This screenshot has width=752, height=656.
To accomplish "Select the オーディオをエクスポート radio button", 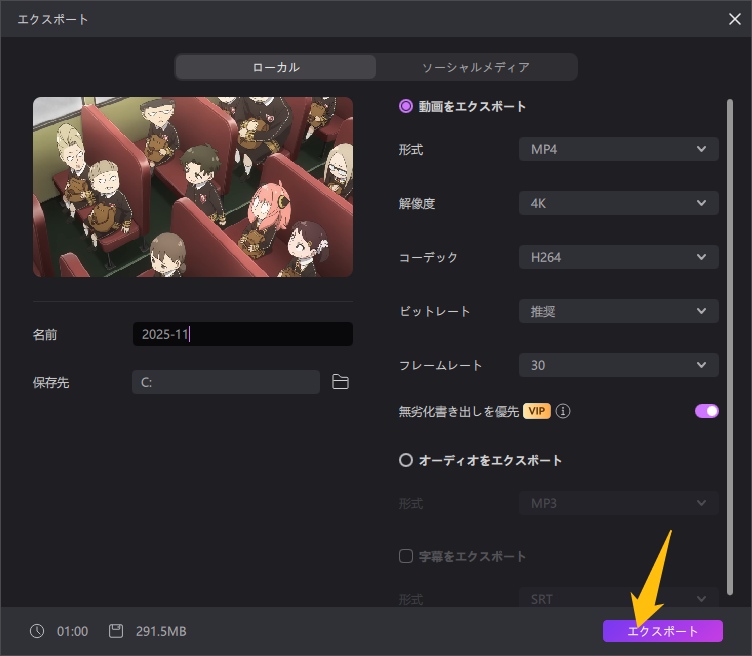I will pos(406,460).
